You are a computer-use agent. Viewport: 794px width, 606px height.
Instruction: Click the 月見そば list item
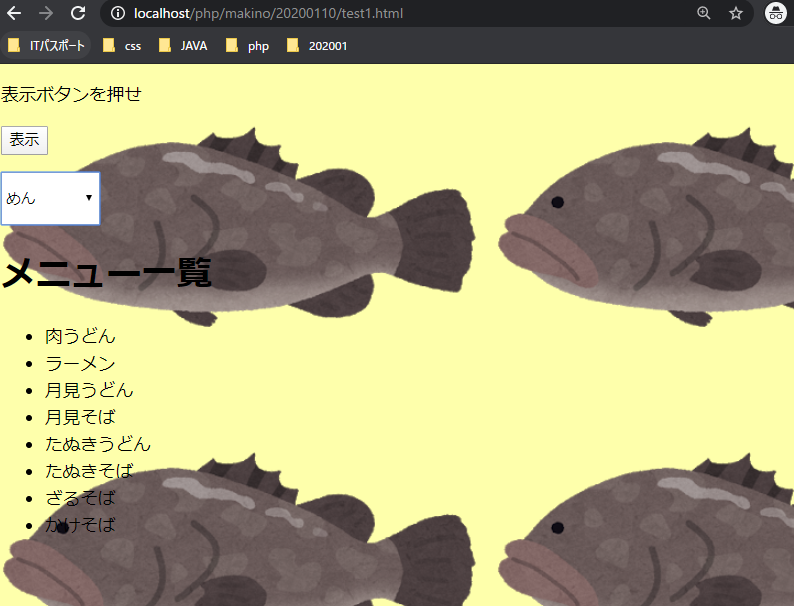(x=80, y=417)
